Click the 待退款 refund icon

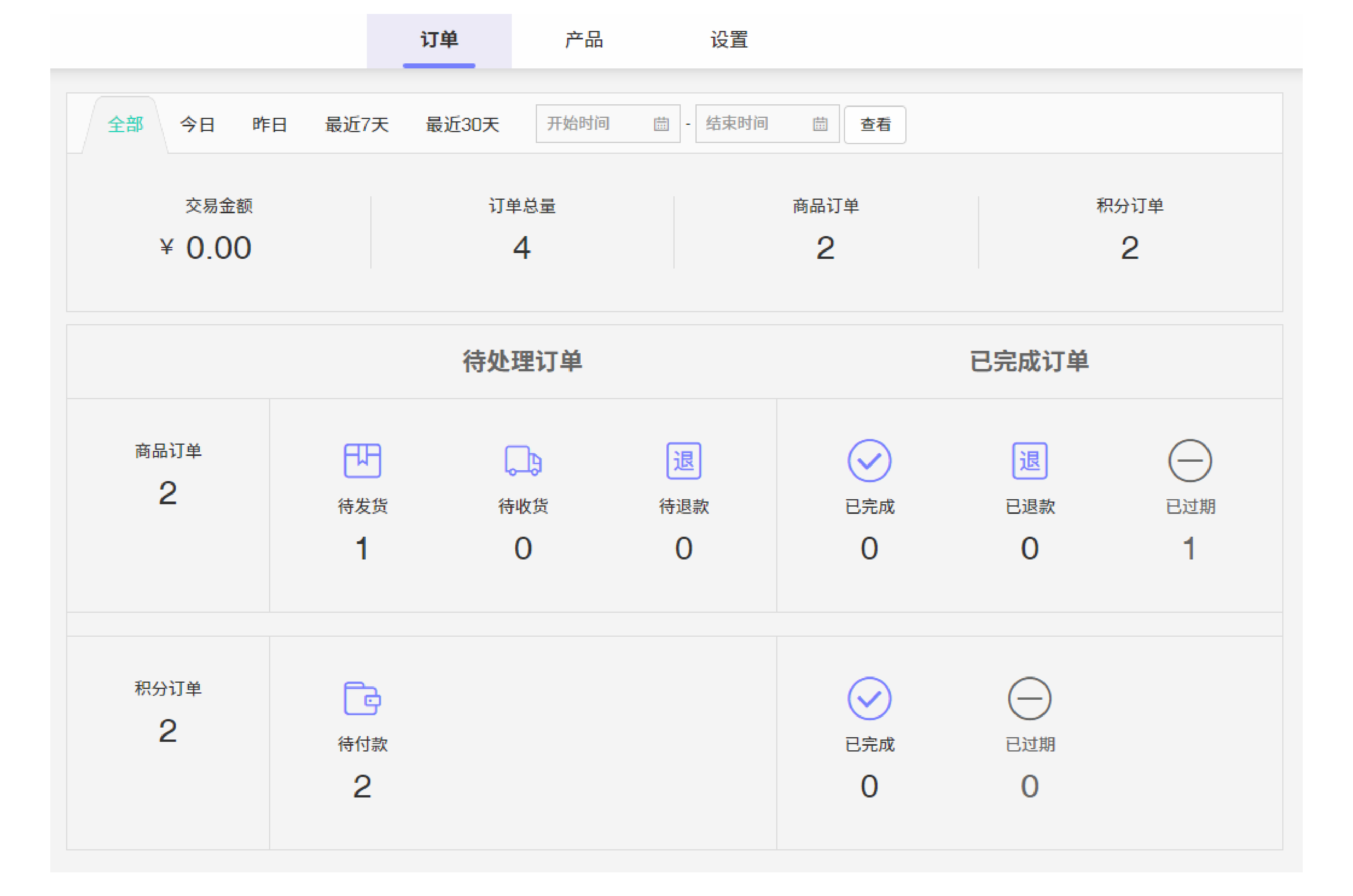tap(683, 461)
